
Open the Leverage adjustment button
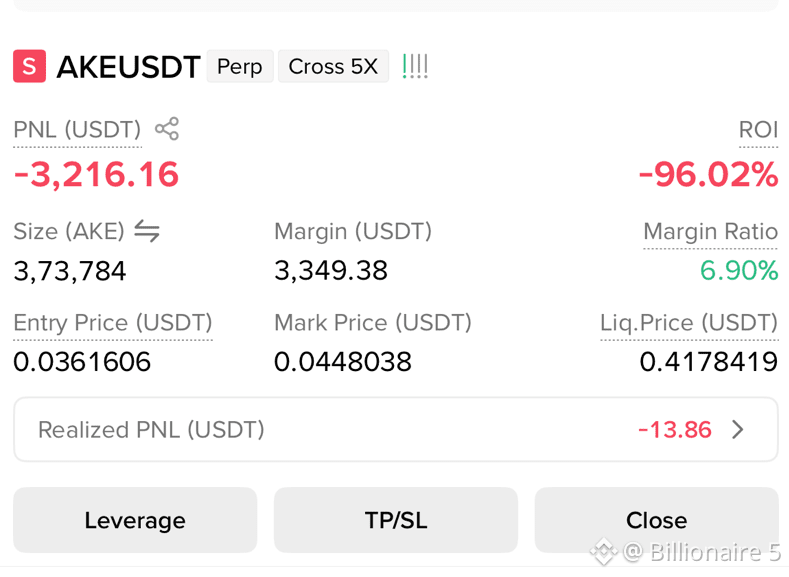point(135,520)
